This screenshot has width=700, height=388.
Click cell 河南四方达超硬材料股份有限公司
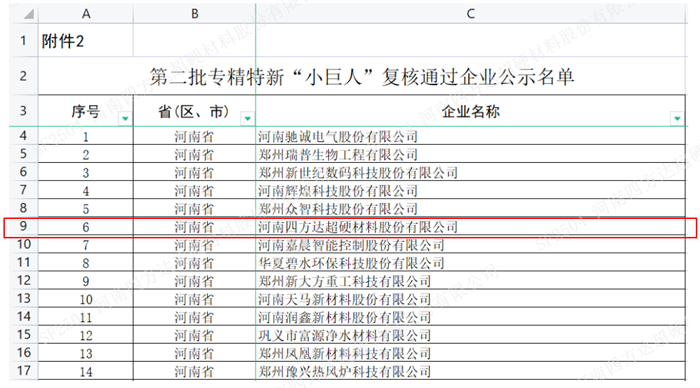[471, 227]
